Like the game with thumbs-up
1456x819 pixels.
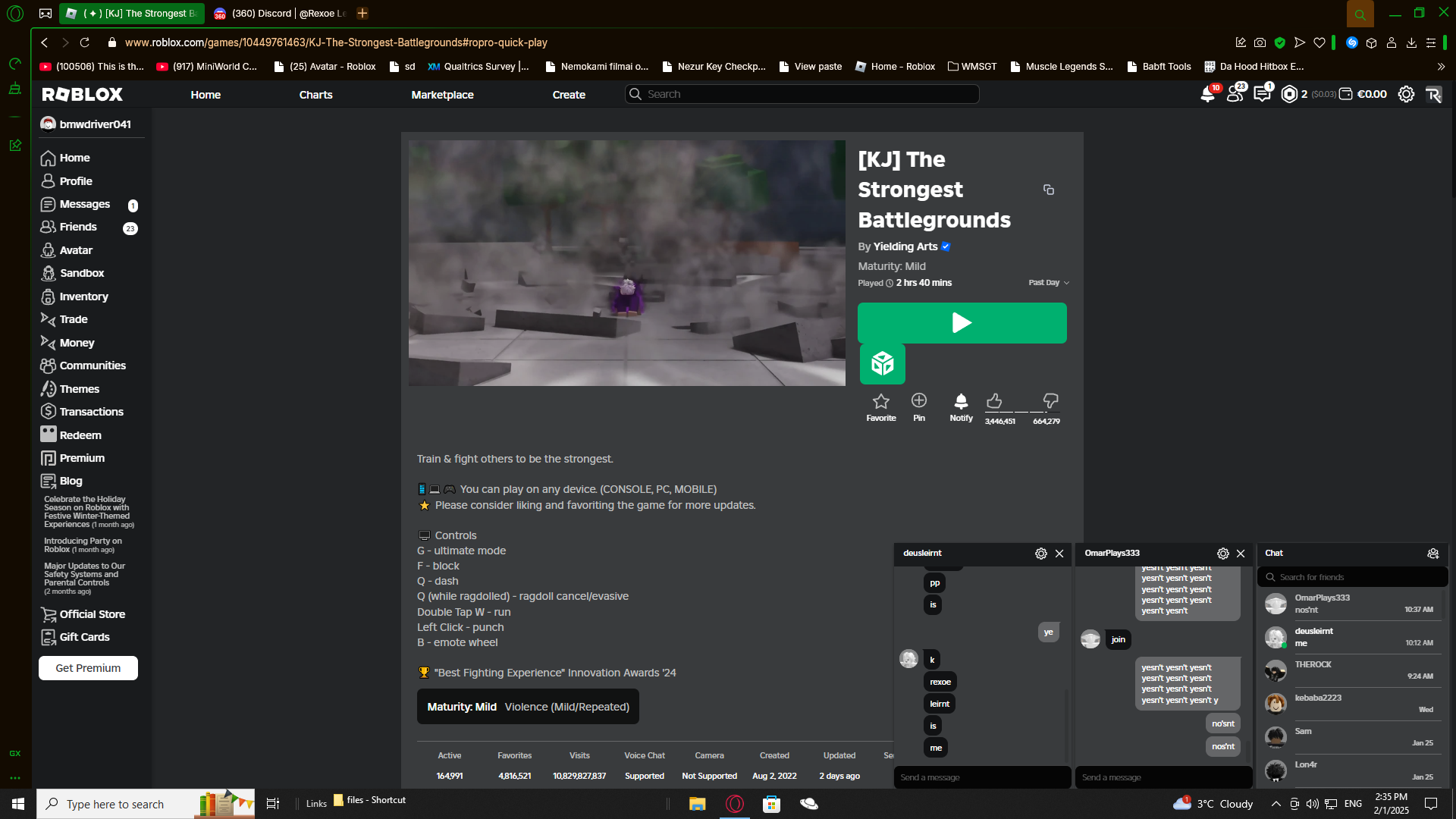click(994, 400)
